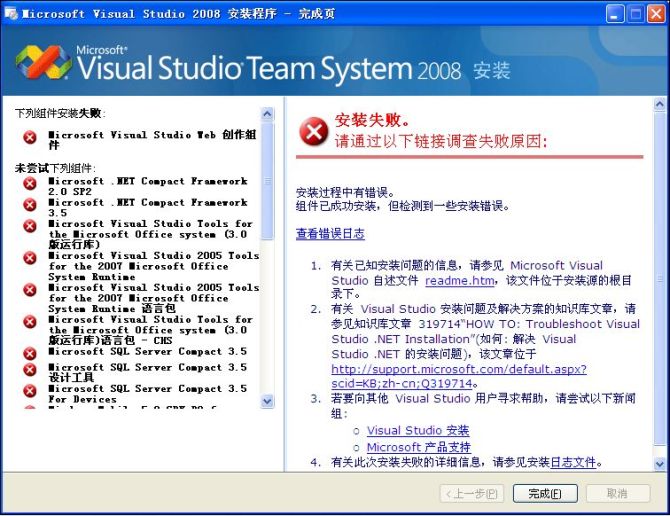Minimize the installer window
This screenshot has width=670, height=516.
click(614, 14)
